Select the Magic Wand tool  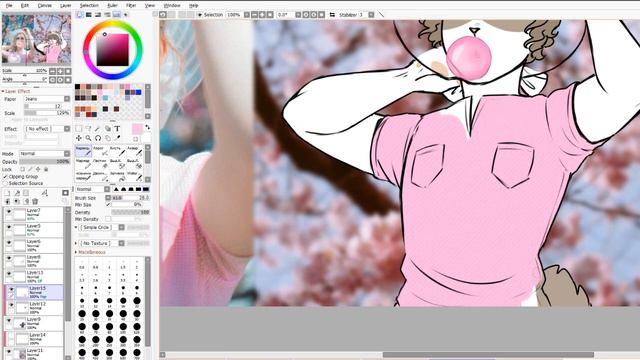(98, 129)
